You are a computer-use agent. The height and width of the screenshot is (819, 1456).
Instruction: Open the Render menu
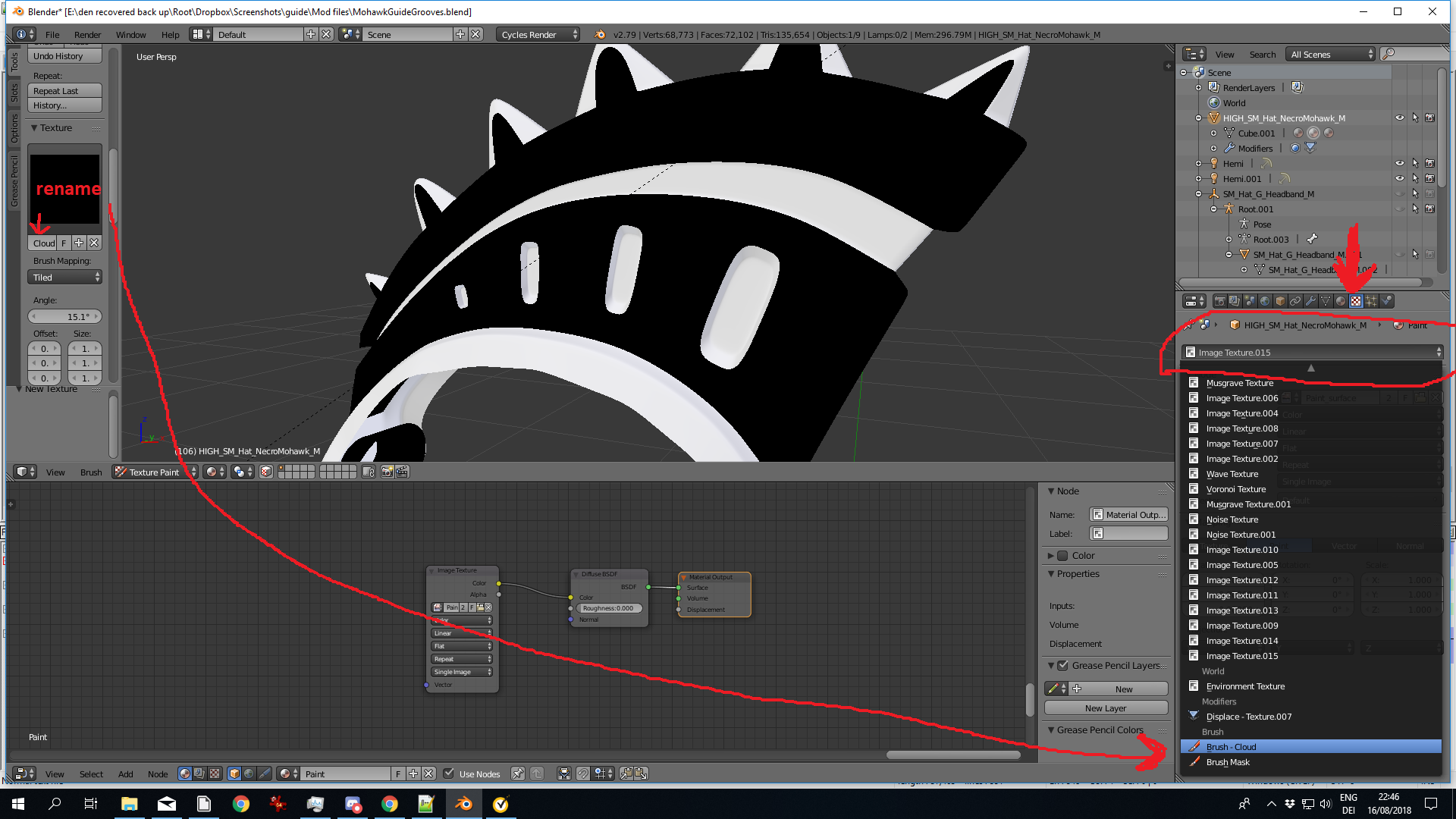pos(87,34)
